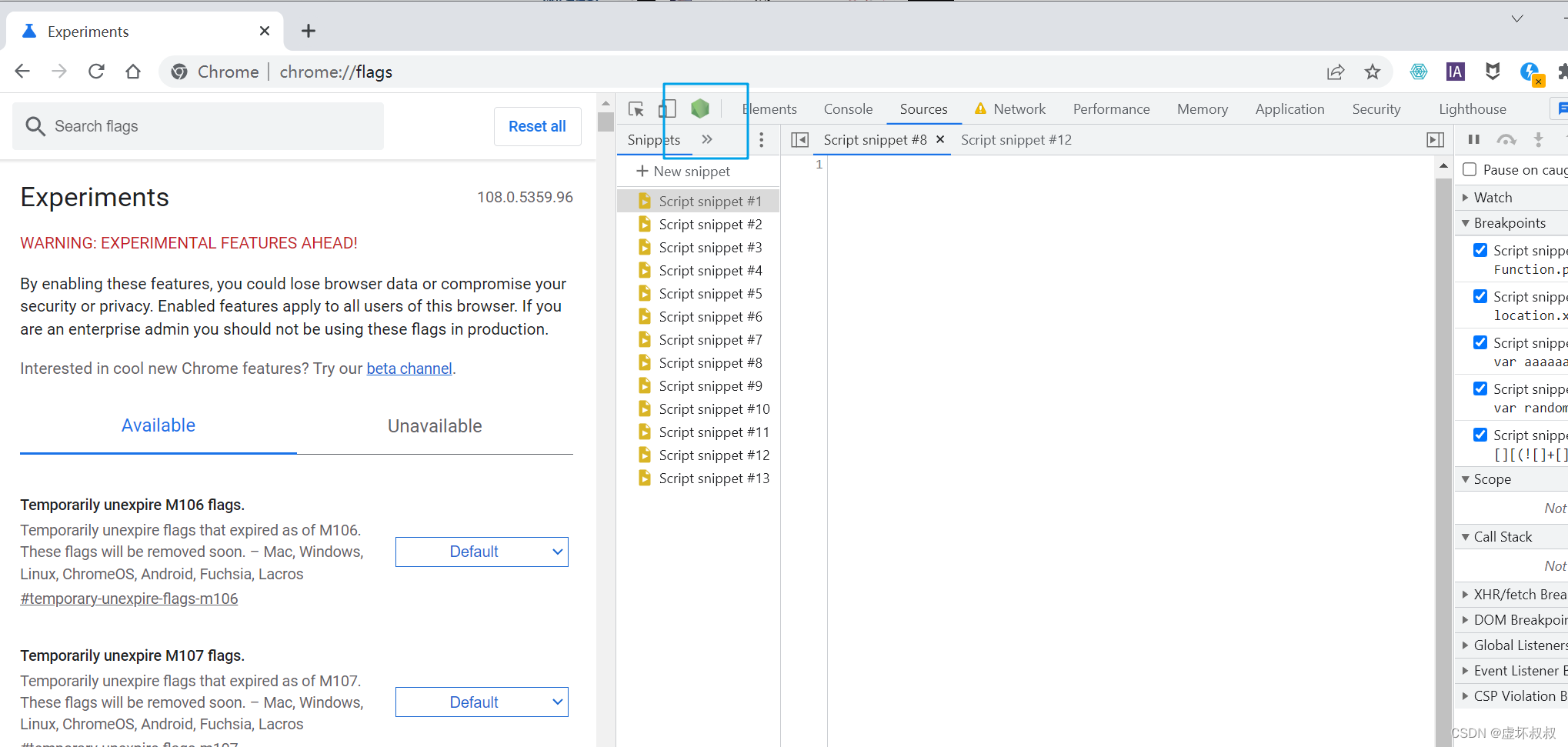Collapse the Breakpoints section
Image resolution: width=1568 pixels, height=747 pixels.
(1511, 223)
